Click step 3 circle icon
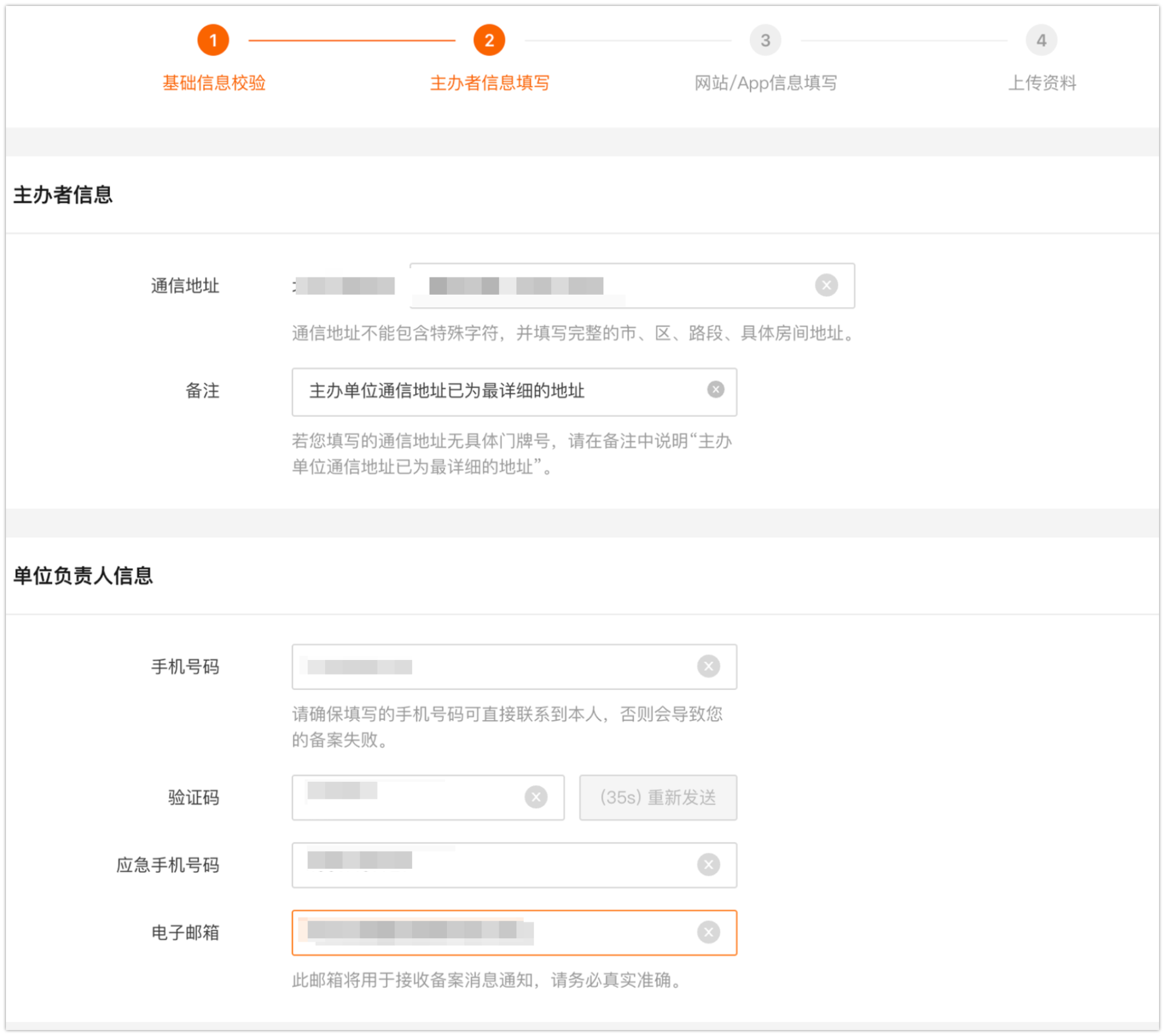The image size is (1165, 1036). click(765, 41)
